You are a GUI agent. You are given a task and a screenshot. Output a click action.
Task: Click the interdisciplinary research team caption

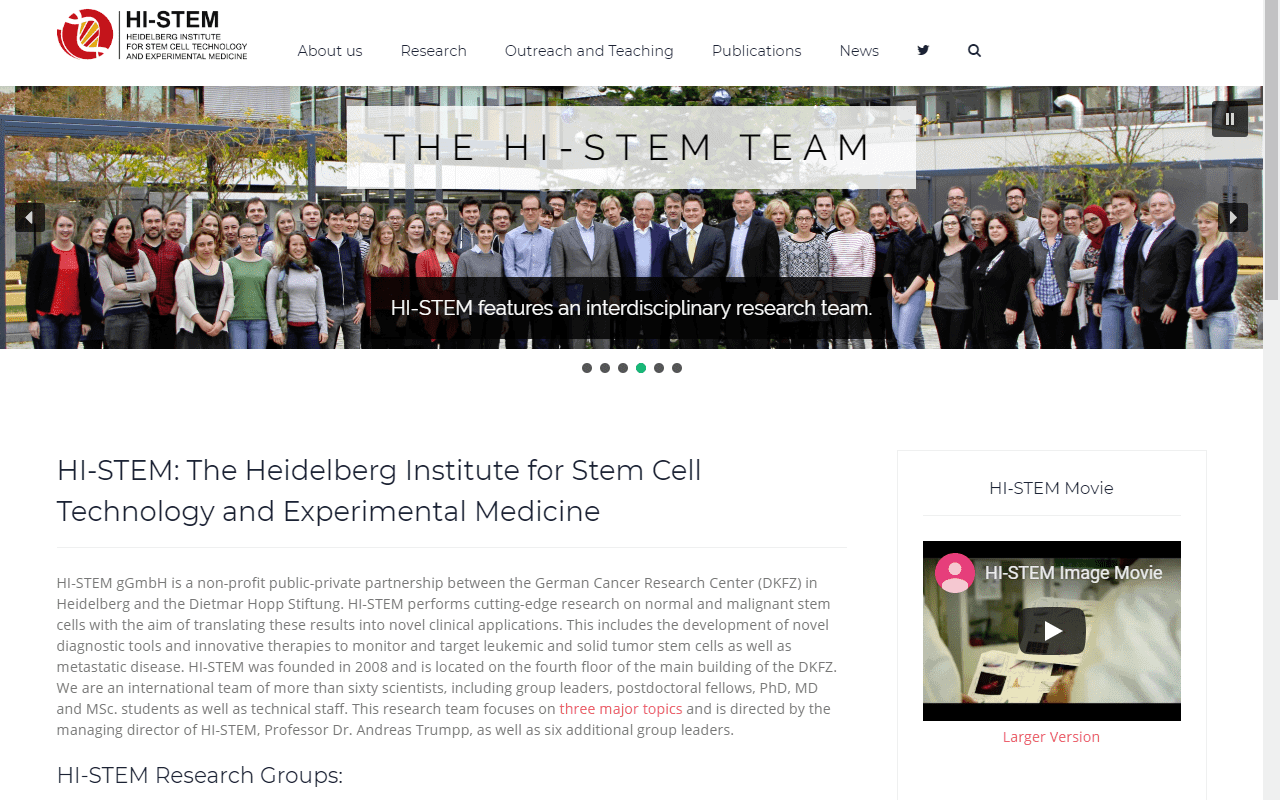631,308
